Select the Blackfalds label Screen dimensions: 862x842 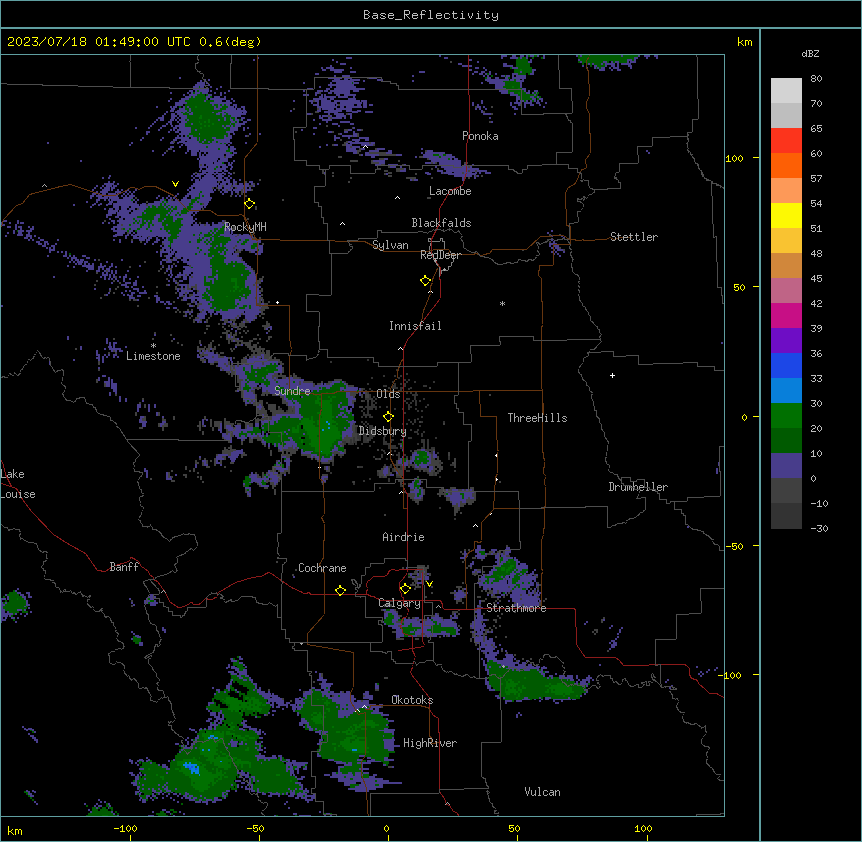tap(441, 223)
